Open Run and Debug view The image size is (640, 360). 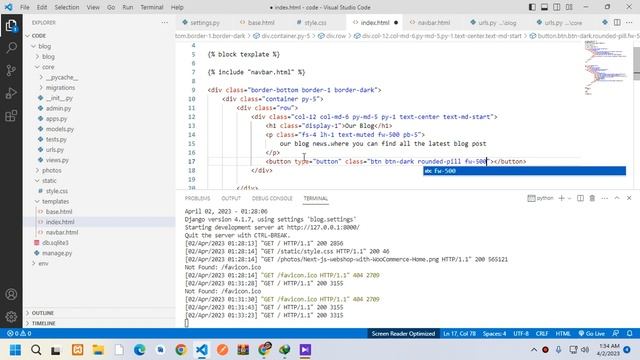[11, 93]
